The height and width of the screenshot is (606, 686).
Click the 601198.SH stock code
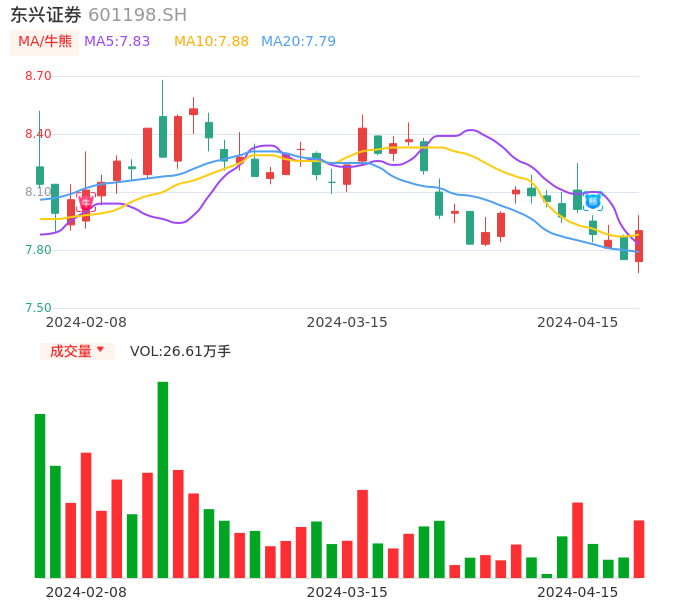tap(137, 15)
